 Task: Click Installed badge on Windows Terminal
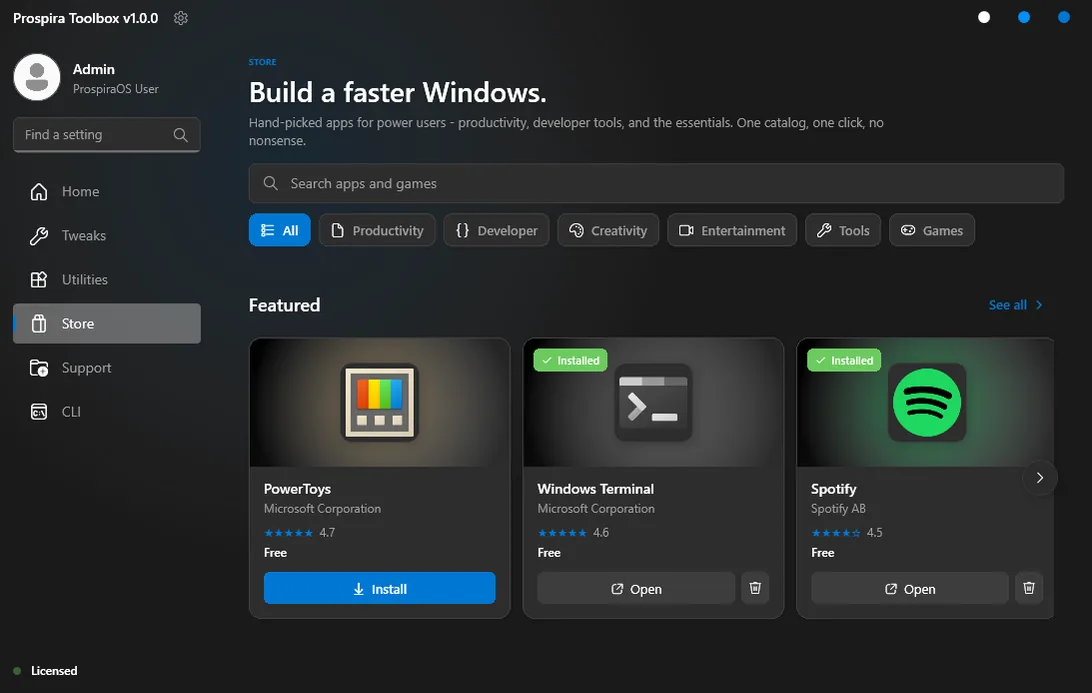[x=570, y=360]
